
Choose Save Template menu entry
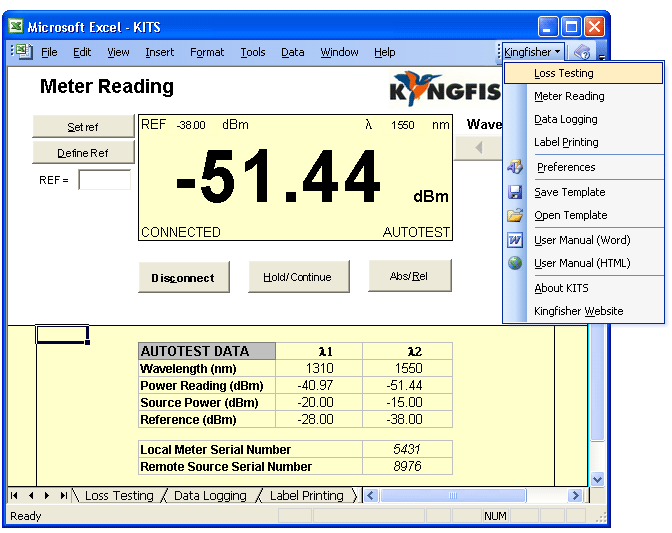pos(583,192)
